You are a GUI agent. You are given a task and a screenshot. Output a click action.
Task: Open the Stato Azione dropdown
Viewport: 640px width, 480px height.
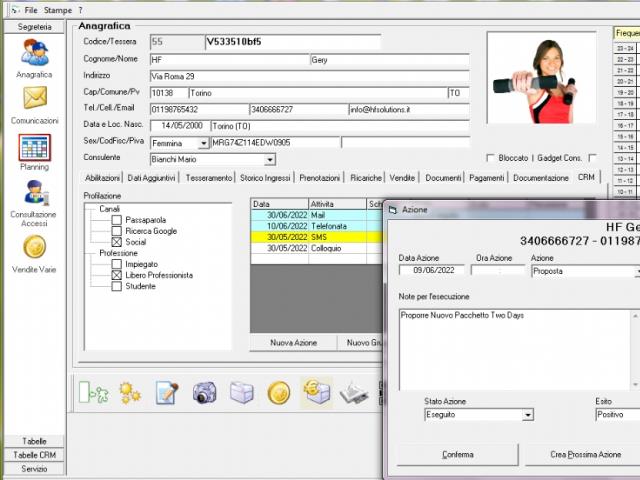tap(528, 414)
